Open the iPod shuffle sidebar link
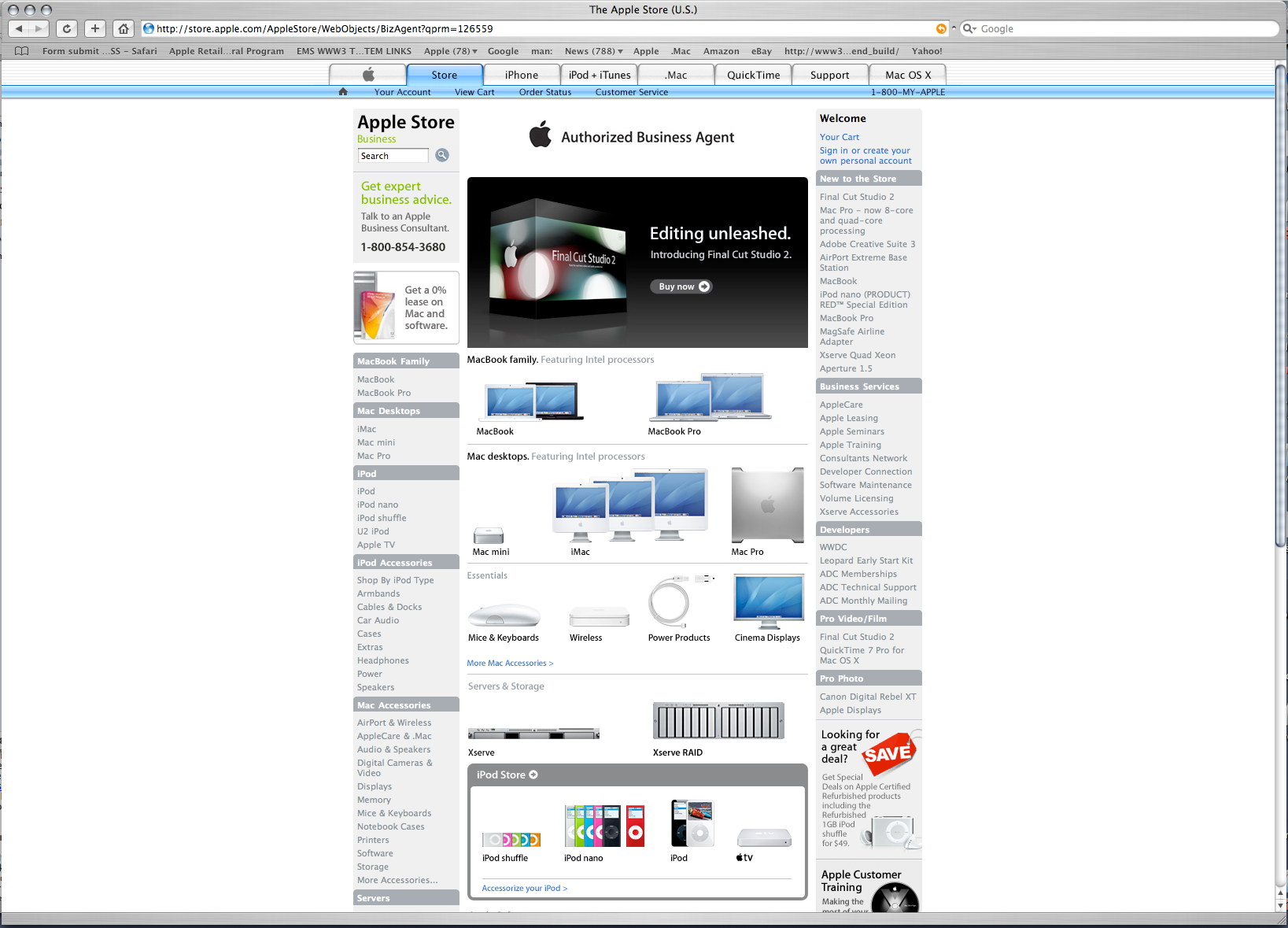 point(382,518)
